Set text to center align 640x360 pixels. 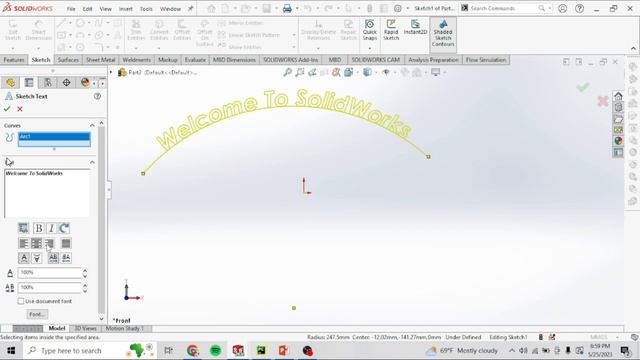pyautogui.click(x=36, y=244)
